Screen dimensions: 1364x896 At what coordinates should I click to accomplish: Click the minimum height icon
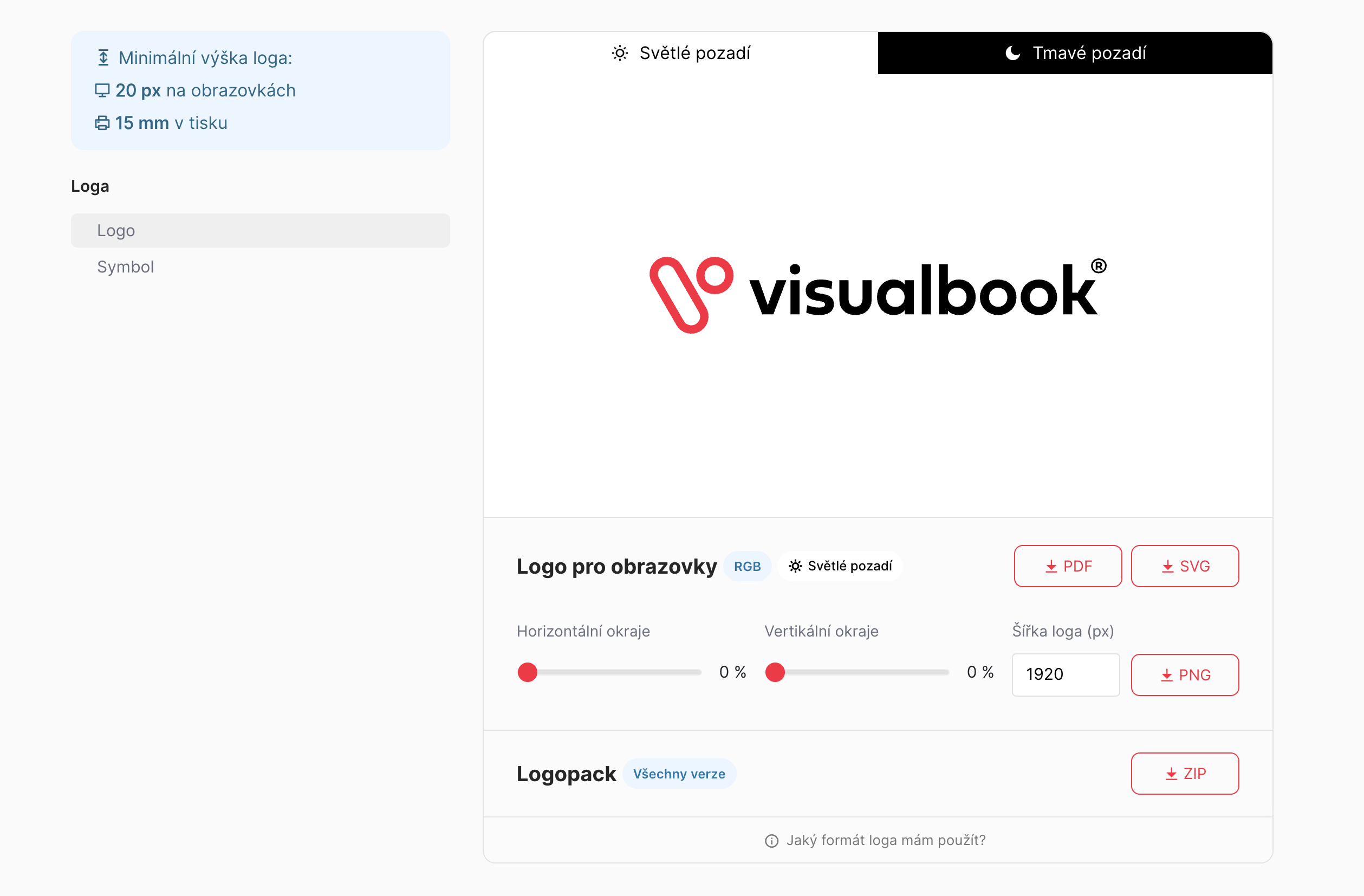103,58
